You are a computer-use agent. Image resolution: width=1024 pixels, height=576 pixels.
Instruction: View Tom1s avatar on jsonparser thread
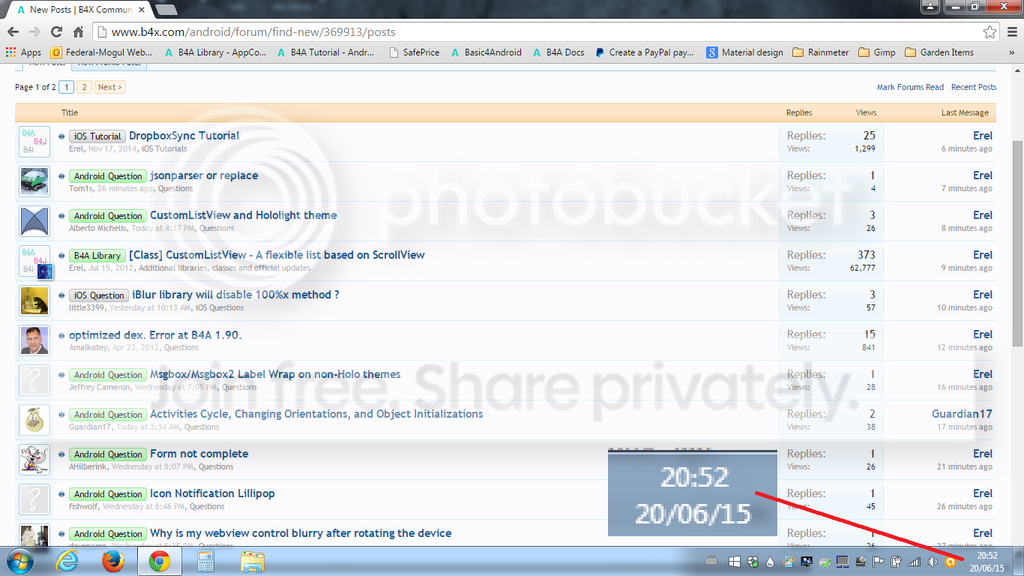click(34, 182)
